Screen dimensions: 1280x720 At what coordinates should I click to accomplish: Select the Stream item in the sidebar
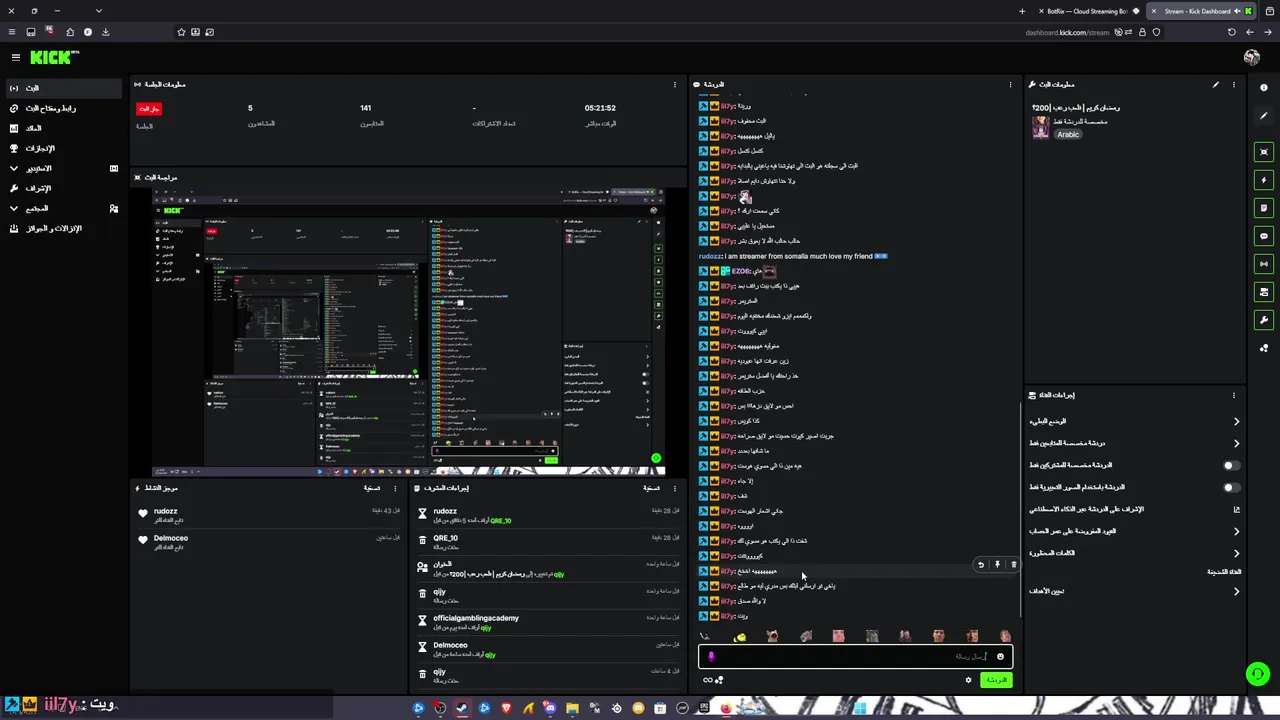tap(64, 88)
